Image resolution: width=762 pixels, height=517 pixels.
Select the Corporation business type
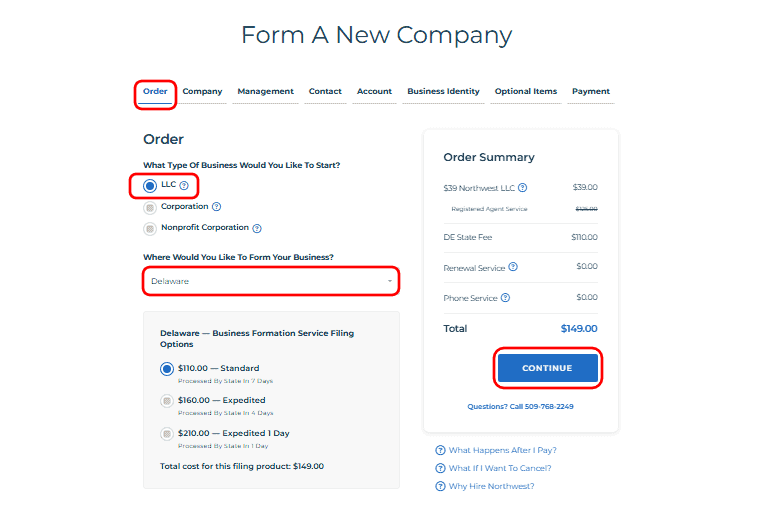tap(150, 207)
